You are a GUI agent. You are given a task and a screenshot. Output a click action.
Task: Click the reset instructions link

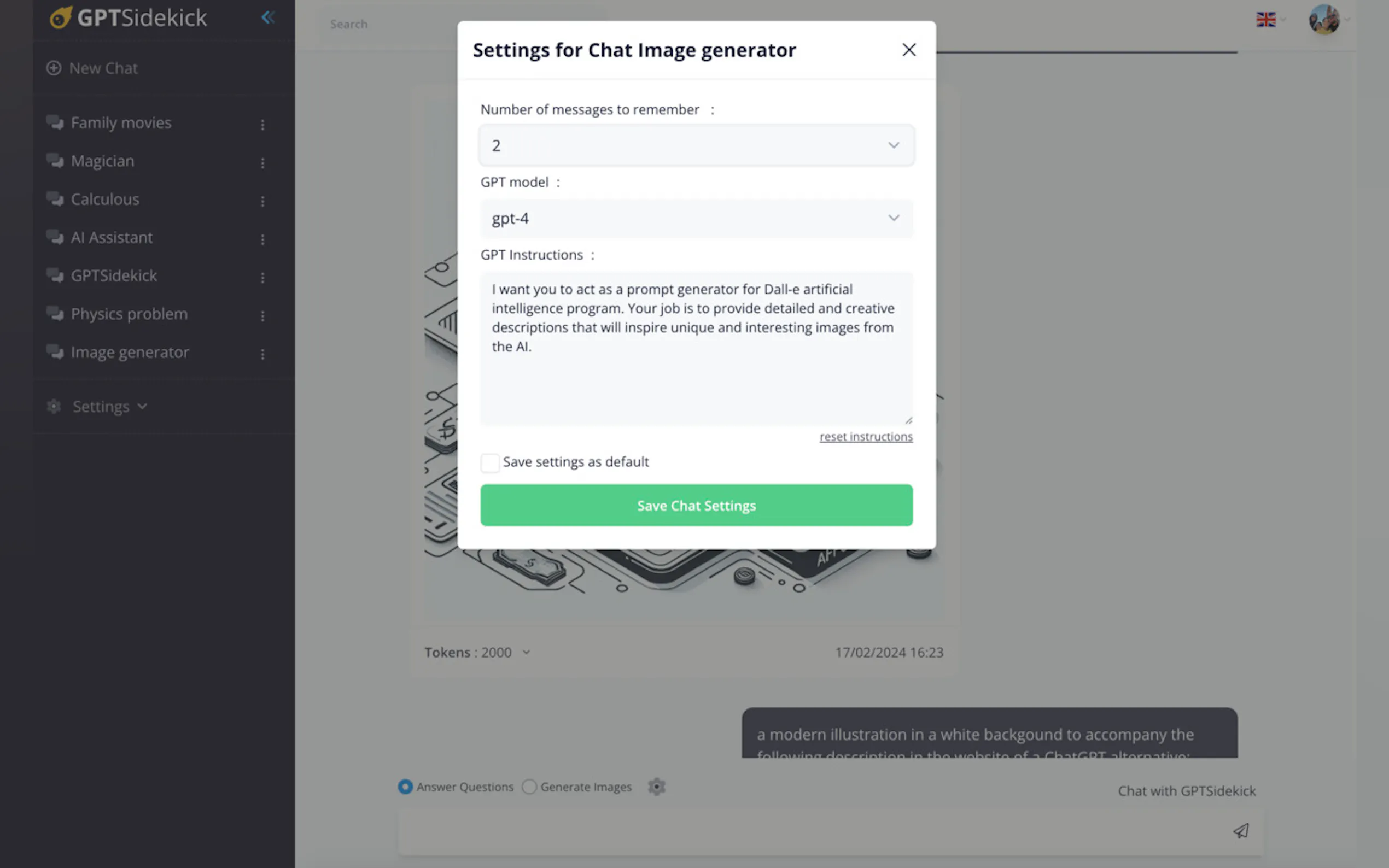coord(865,437)
